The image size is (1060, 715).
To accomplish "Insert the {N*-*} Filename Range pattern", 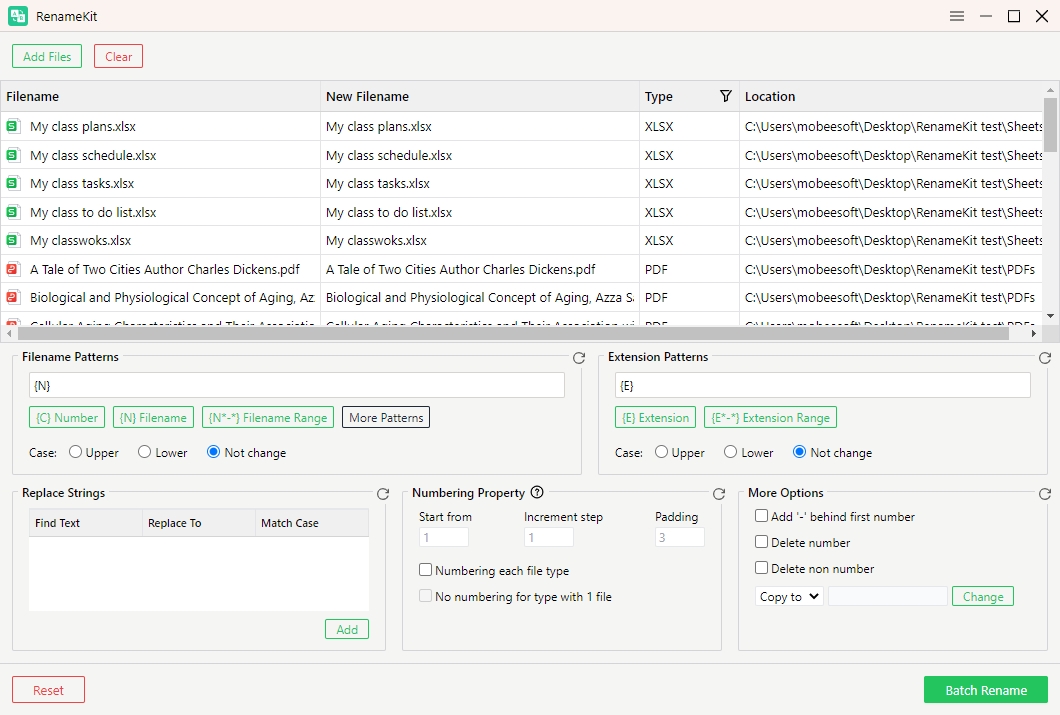I will click(x=268, y=418).
